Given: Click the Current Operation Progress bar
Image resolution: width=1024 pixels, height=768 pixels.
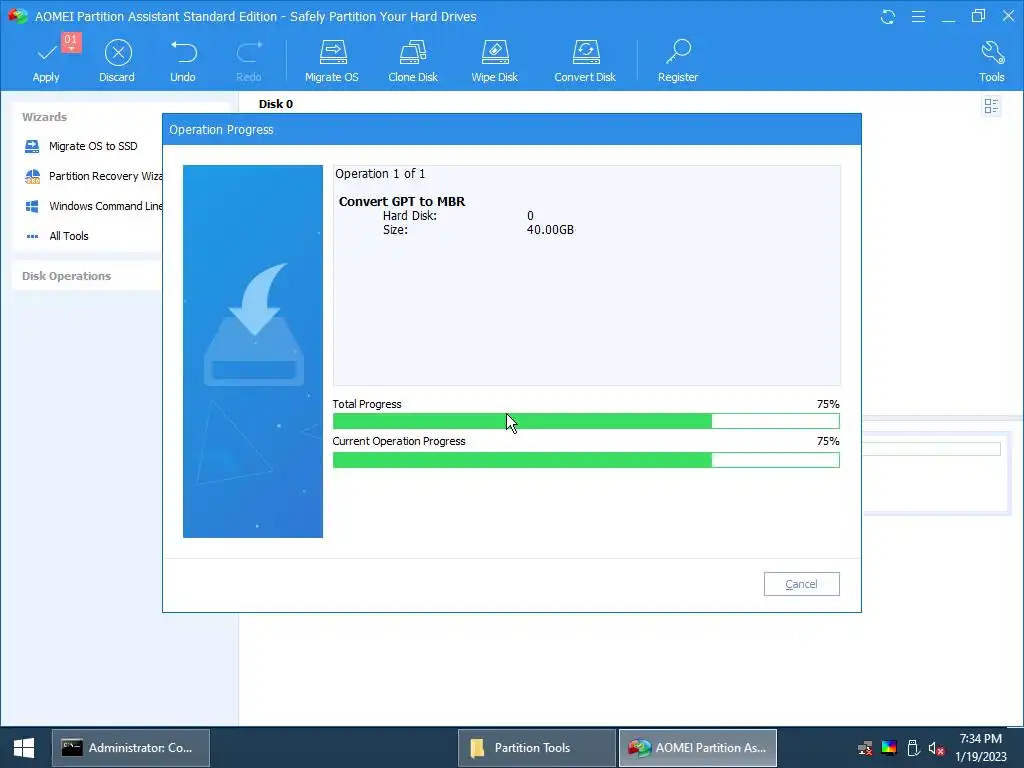Looking at the screenshot, I should click(x=586, y=460).
